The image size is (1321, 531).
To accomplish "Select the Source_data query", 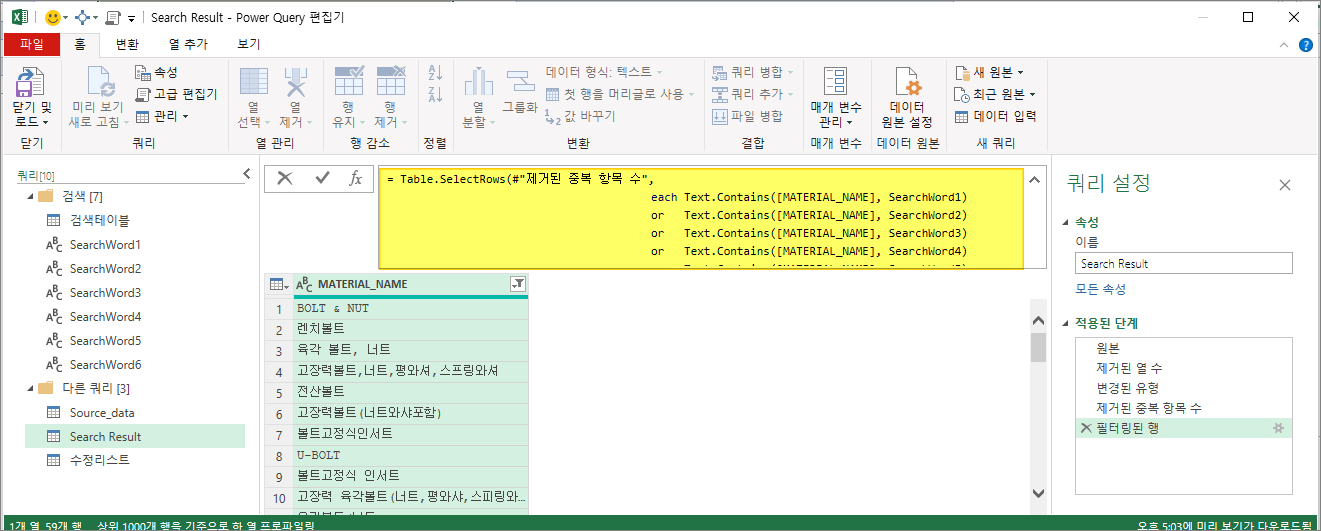I will pos(135,412).
